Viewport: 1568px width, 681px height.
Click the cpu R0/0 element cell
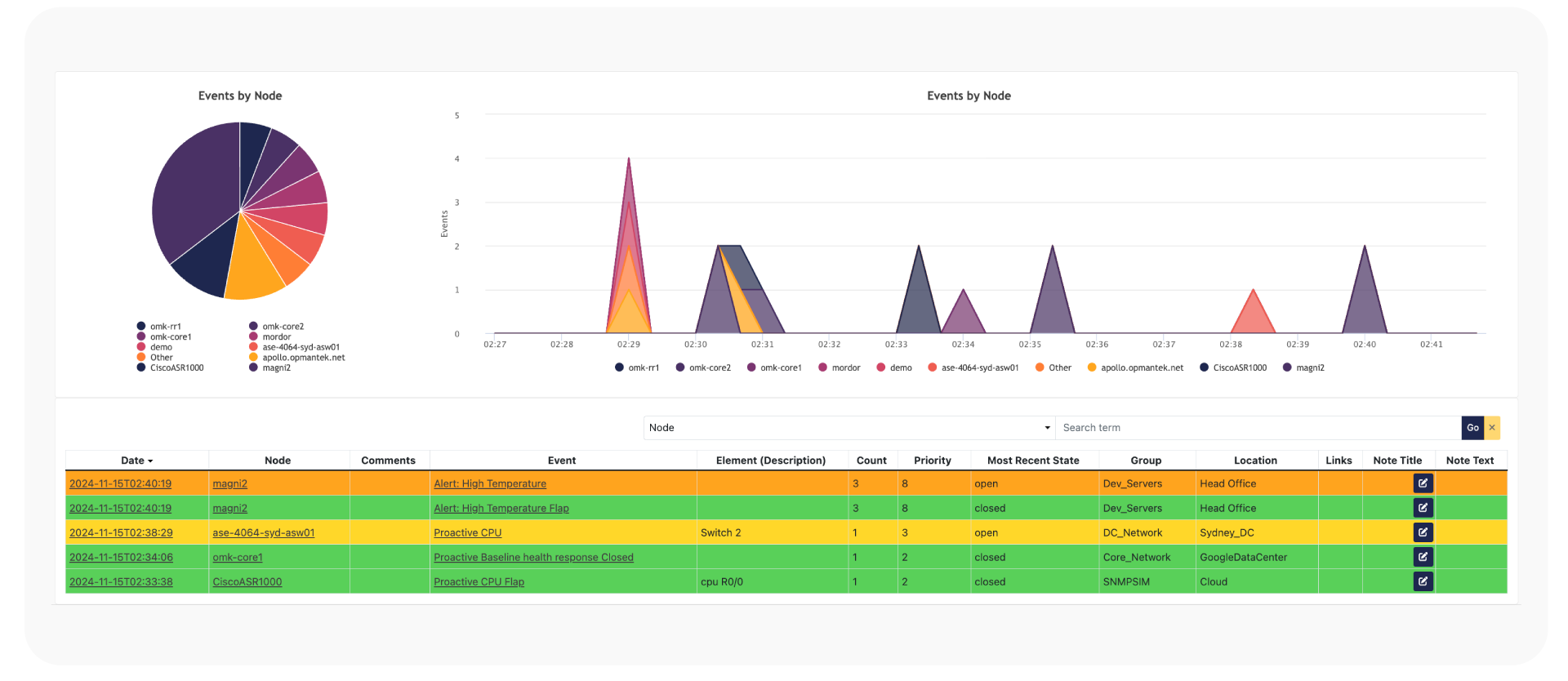[x=773, y=581]
